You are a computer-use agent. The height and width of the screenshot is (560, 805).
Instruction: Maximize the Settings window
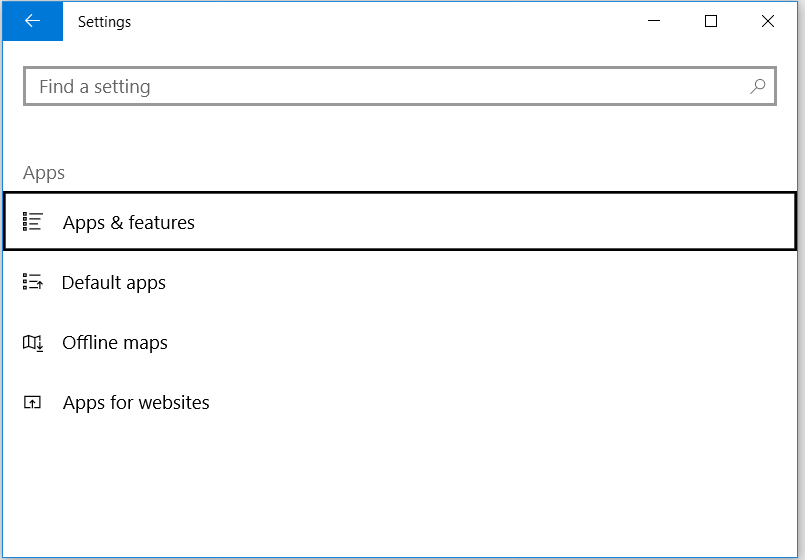click(x=711, y=21)
